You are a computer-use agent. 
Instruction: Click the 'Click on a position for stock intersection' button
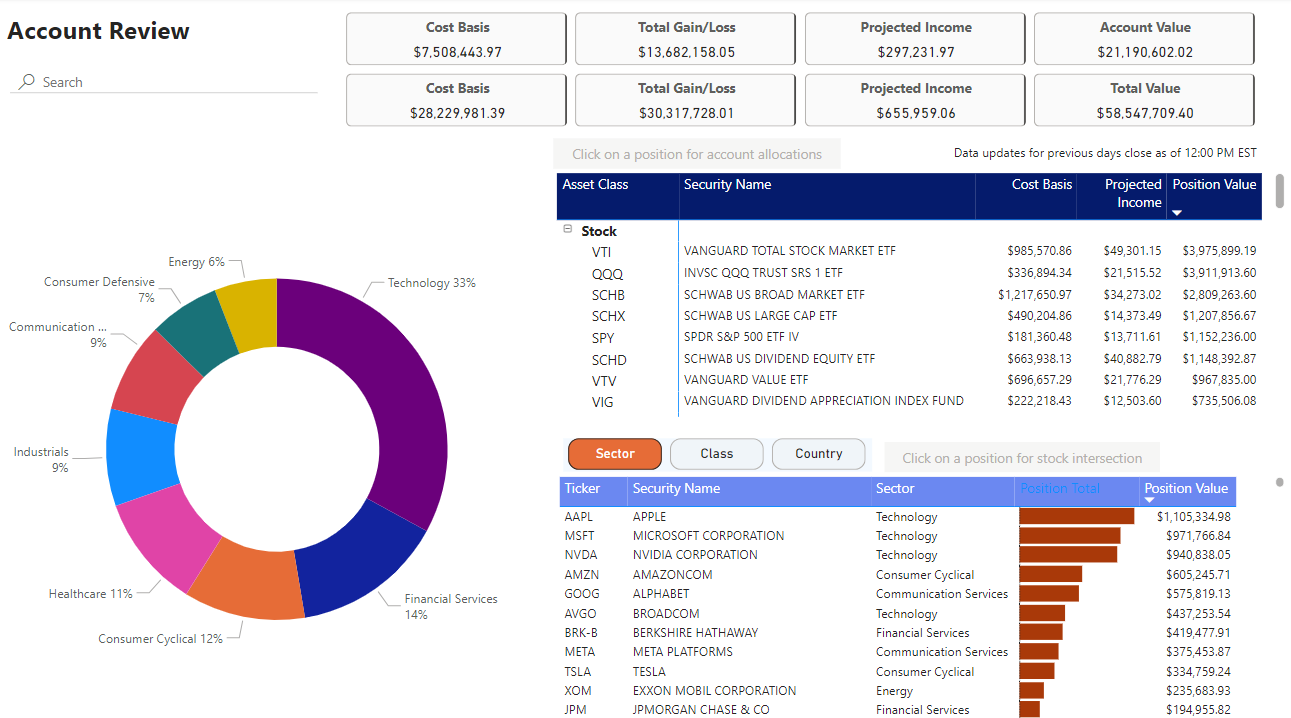tap(1022, 458)
